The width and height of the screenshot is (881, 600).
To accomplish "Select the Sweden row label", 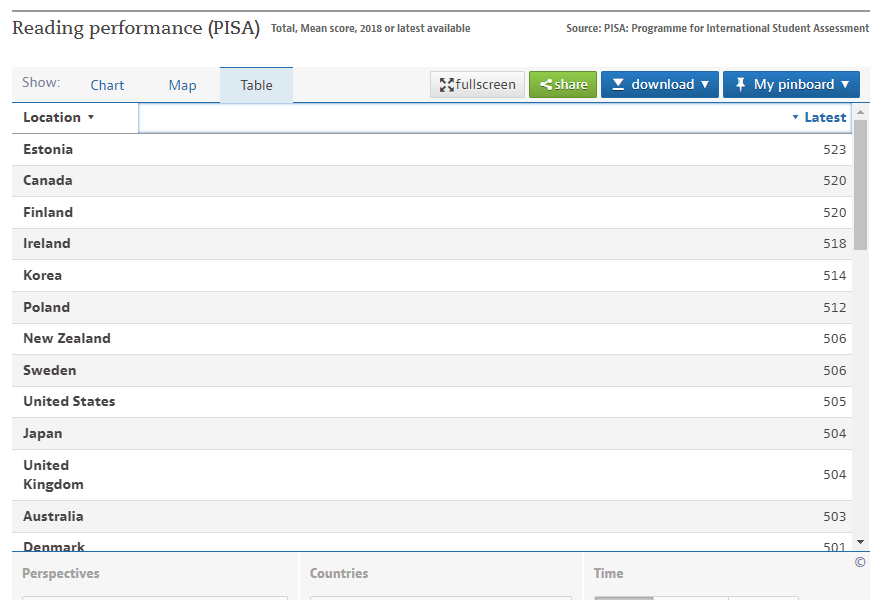I will (49, 370).
